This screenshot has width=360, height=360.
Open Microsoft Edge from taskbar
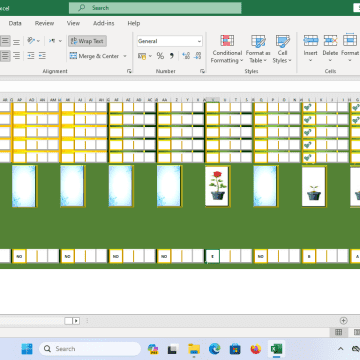(214, 349)
